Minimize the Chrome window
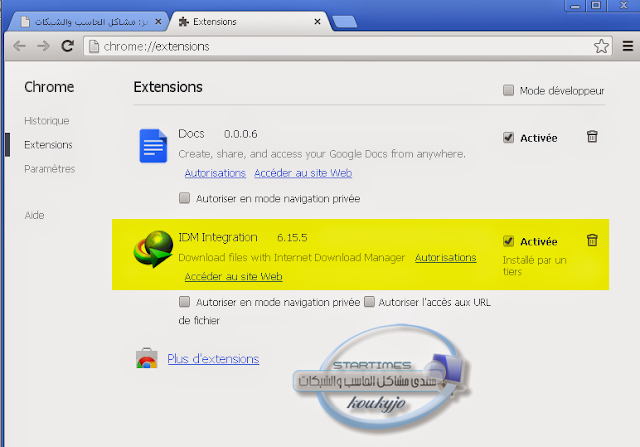This screenshot has height=447, width=640. [575, 6]
